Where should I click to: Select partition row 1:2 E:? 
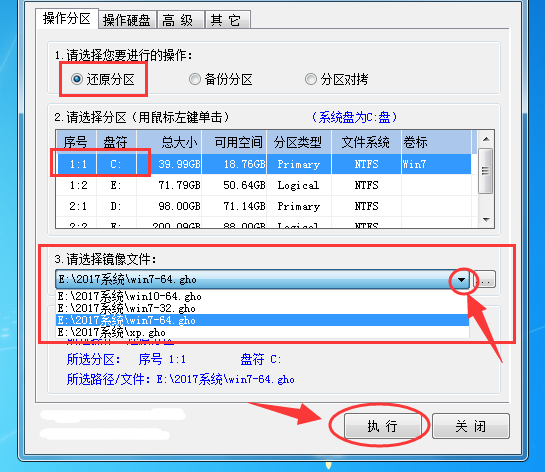pos(263,185)
